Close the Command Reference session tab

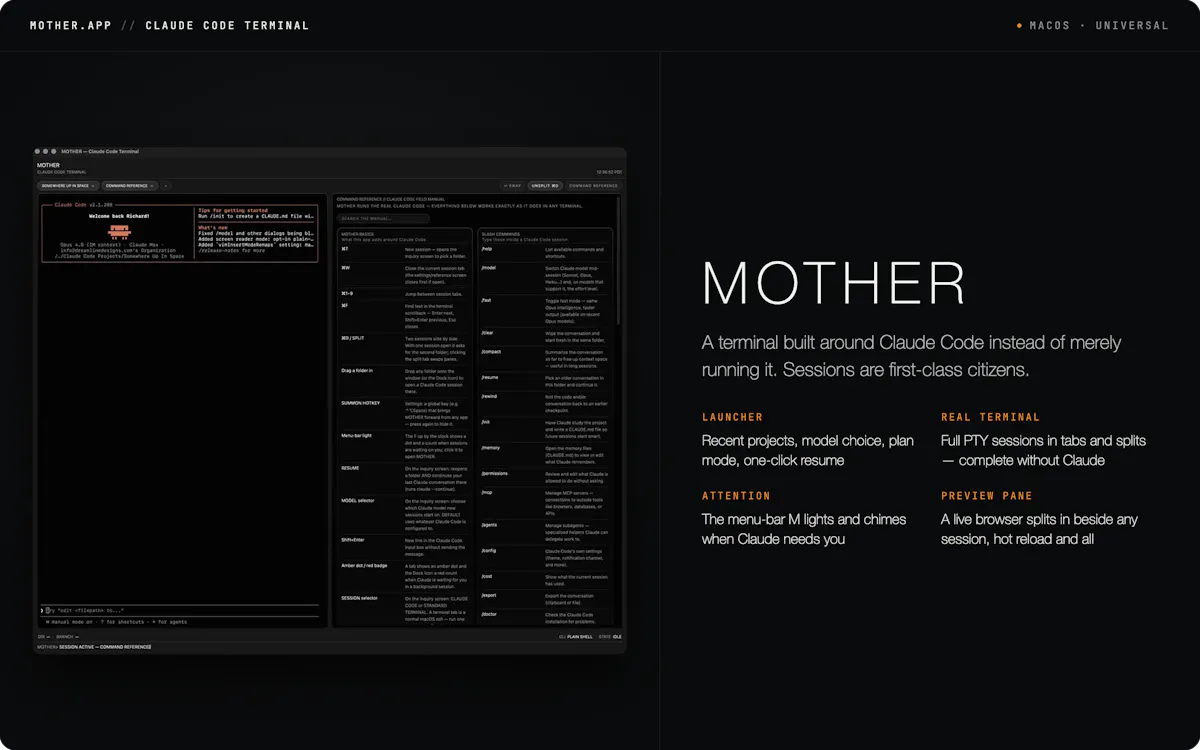coord(152,186)
